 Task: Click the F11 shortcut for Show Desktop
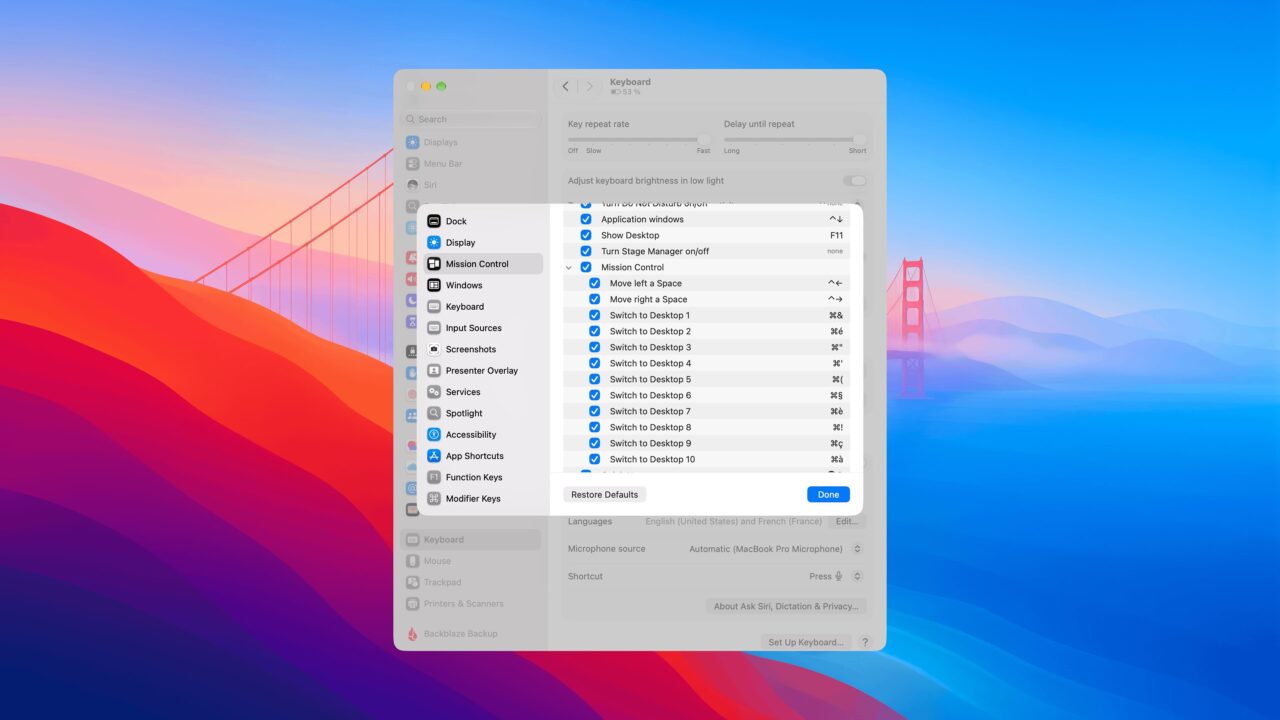click(836, 235)
